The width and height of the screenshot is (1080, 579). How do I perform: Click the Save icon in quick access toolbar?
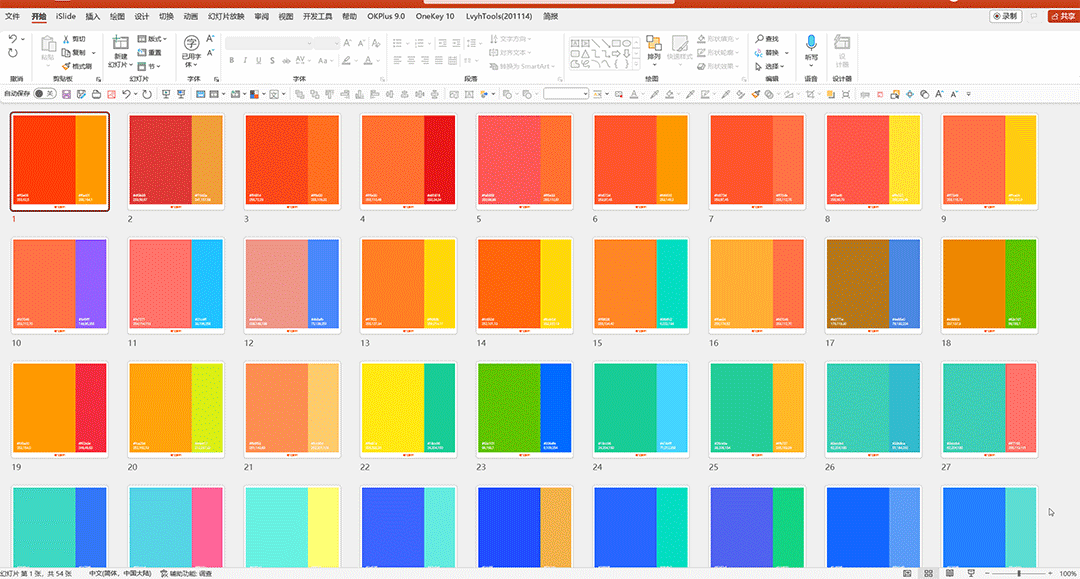point(66,94)
